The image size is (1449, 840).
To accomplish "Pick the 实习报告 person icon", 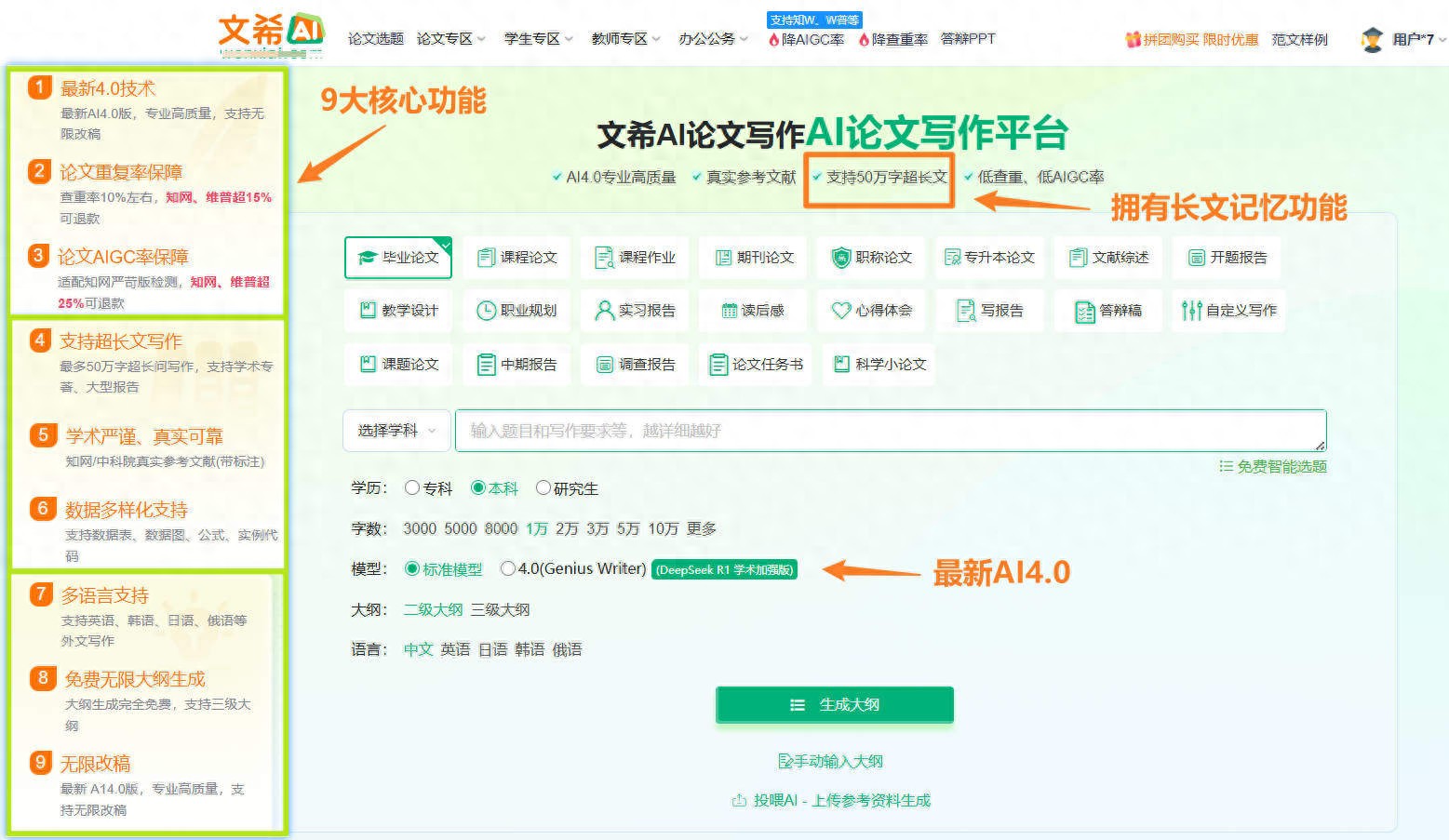I will coord(605,311).
